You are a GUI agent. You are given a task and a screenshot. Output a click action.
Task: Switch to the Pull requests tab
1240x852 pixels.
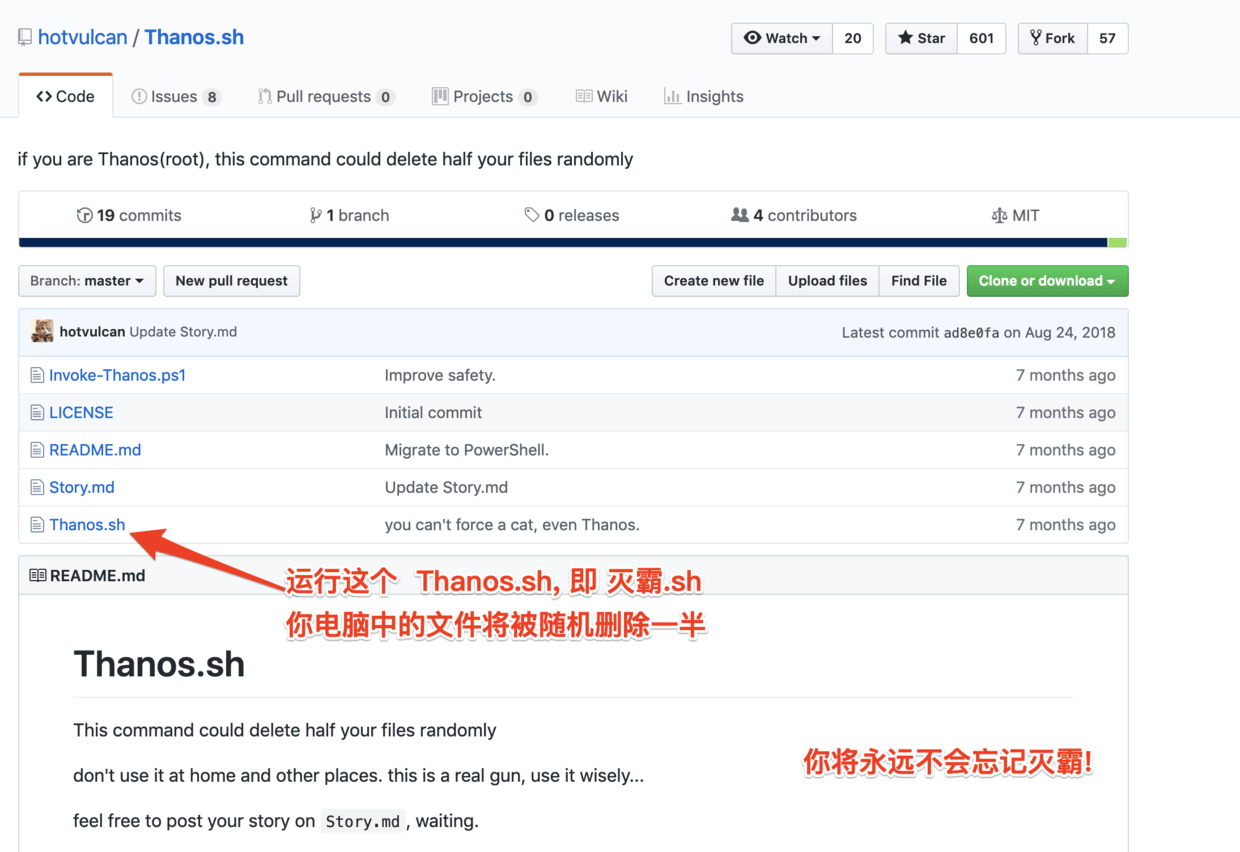click(325, 96)
